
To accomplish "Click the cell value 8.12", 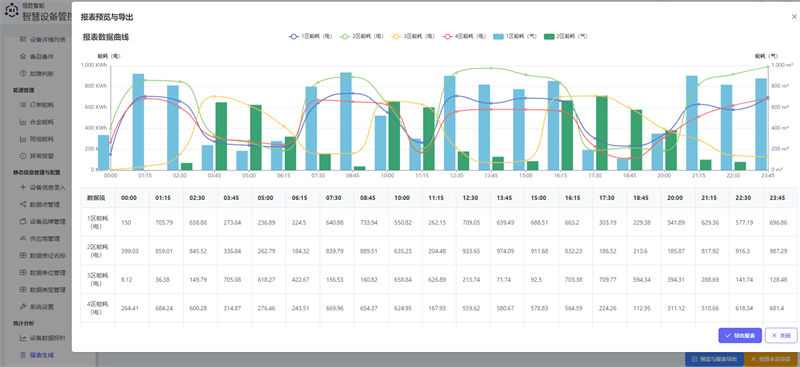I will 127,280.
